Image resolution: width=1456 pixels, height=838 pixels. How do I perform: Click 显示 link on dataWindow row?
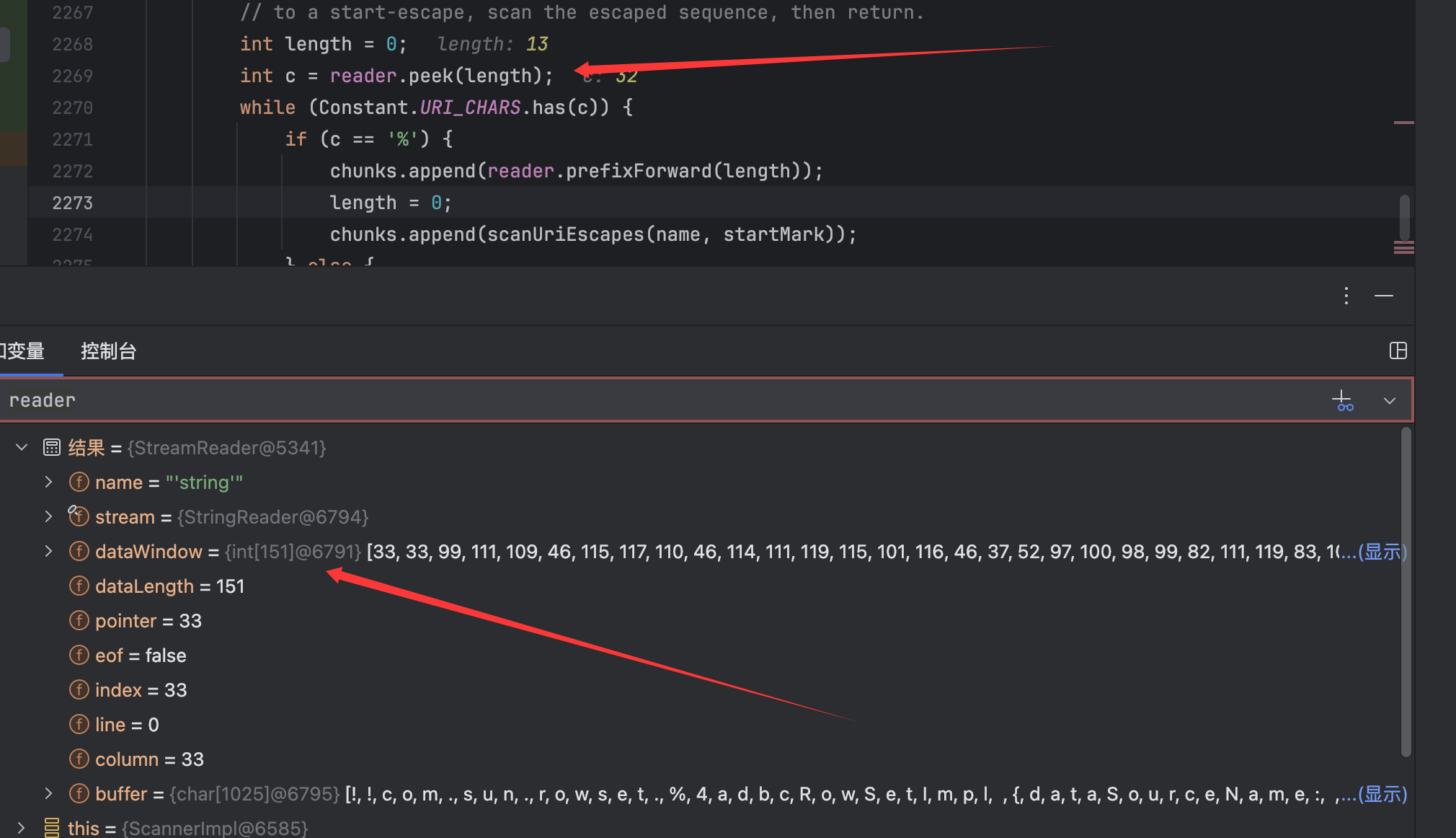(1382, 552)
